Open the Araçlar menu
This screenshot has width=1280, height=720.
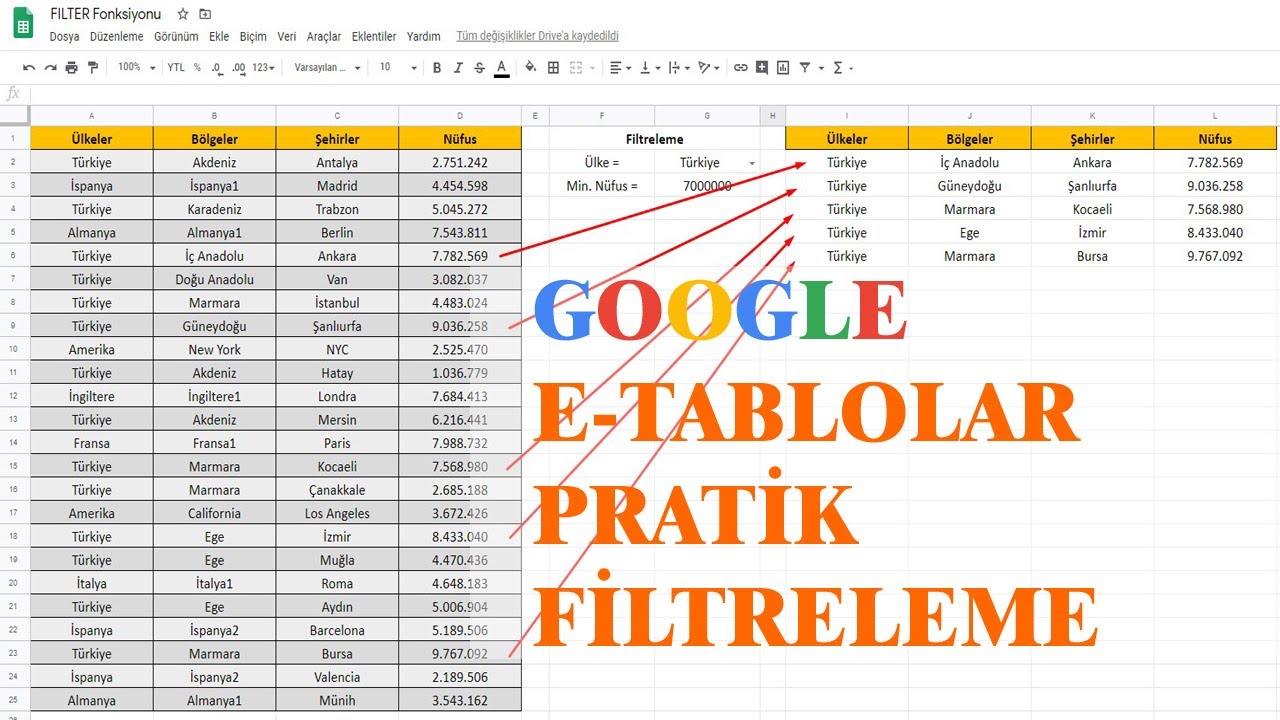[324, 36]
